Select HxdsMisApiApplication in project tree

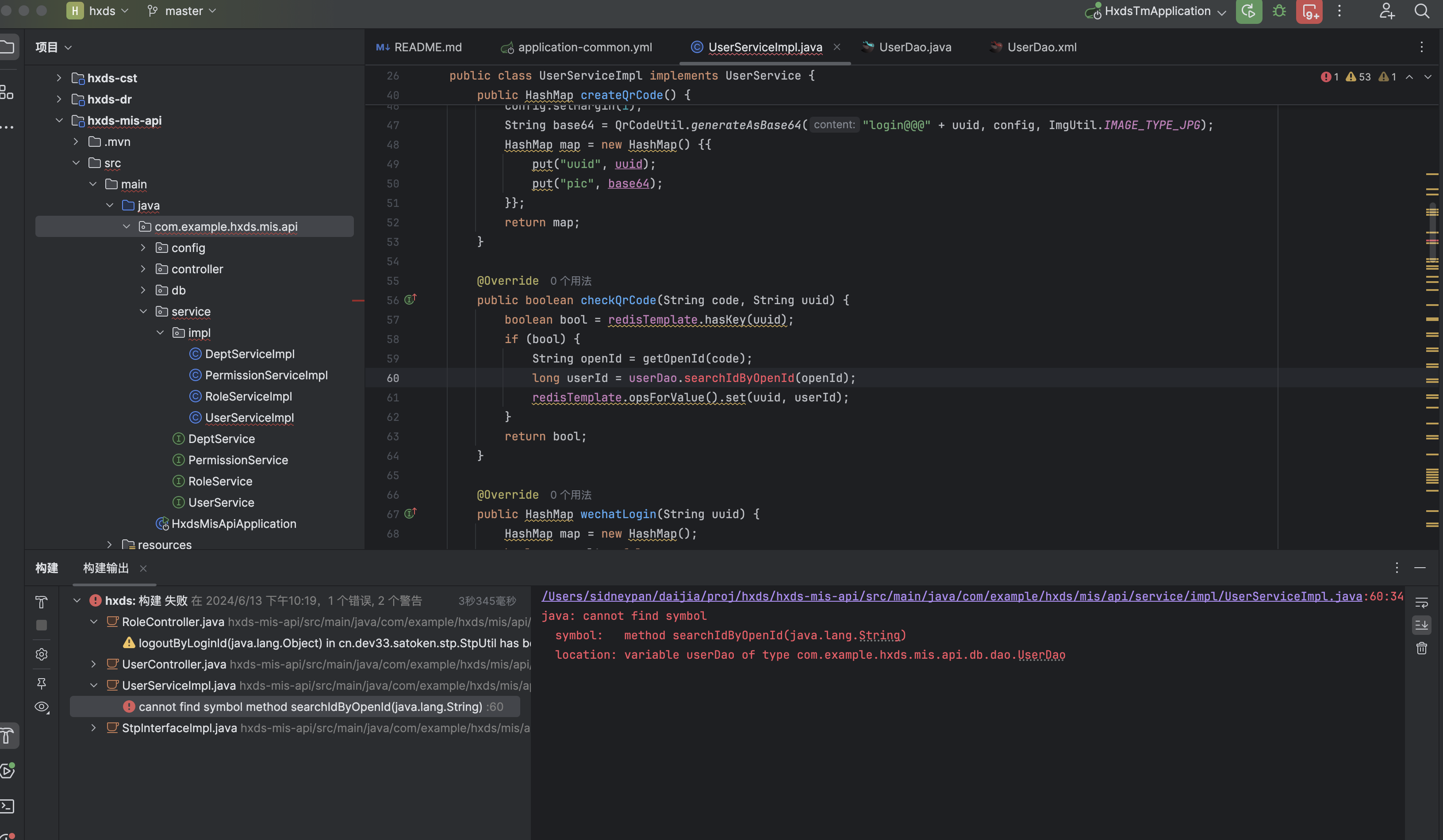pyautogui.click(x=234, y=523)
